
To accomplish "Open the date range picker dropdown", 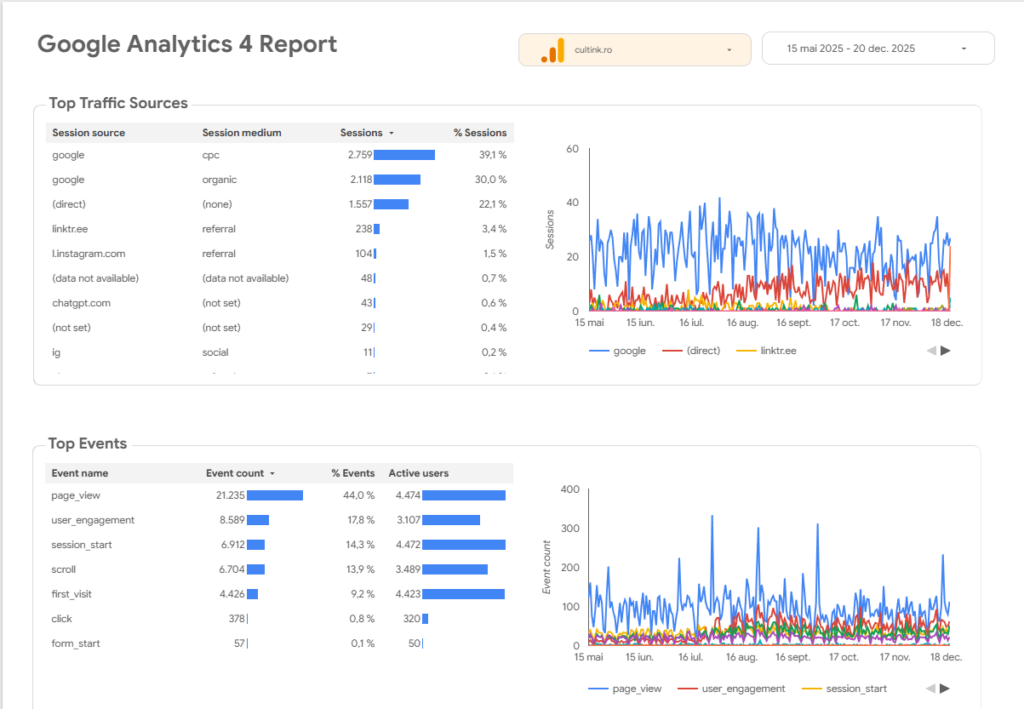I will tap(877, 48).
